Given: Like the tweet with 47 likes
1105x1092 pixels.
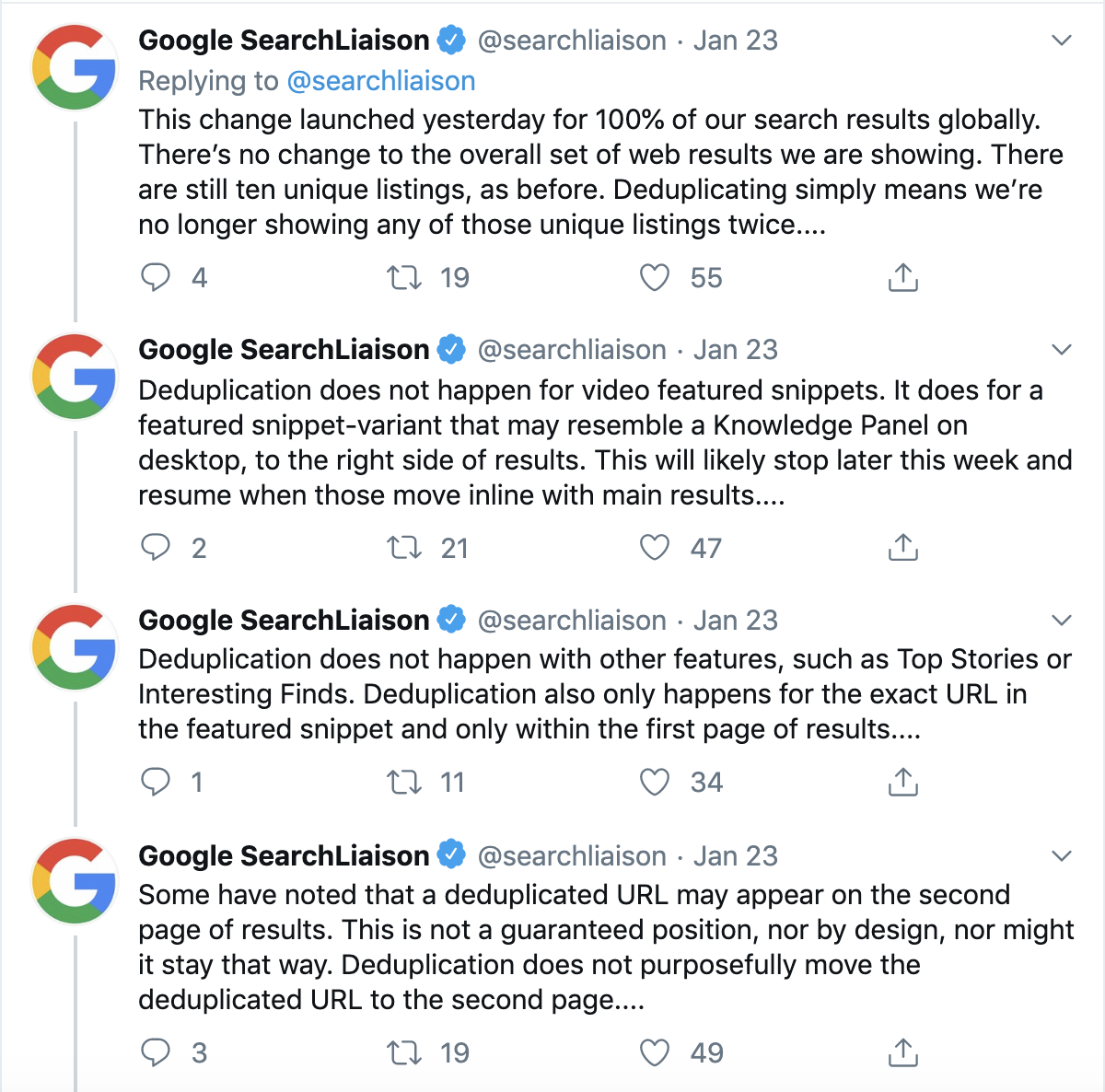Looking at the screenshot, I should (655, 548).
